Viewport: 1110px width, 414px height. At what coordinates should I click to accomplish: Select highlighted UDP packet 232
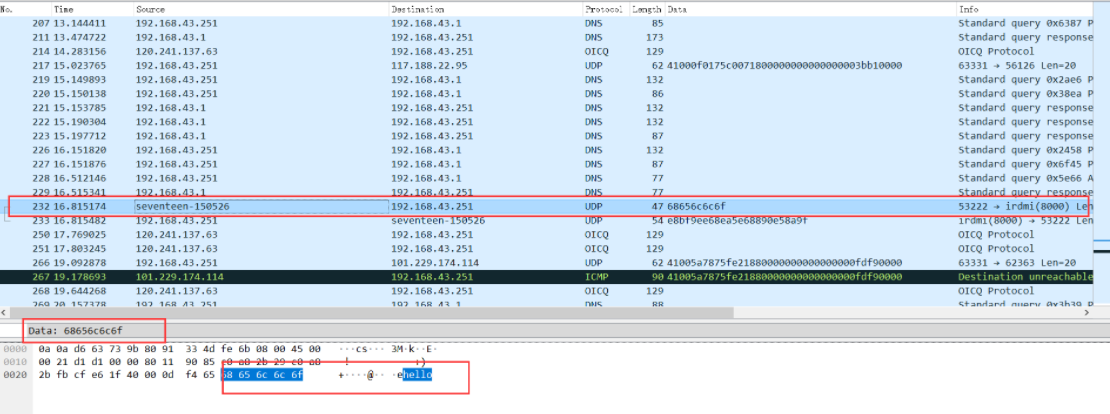(x=547, y=207)
